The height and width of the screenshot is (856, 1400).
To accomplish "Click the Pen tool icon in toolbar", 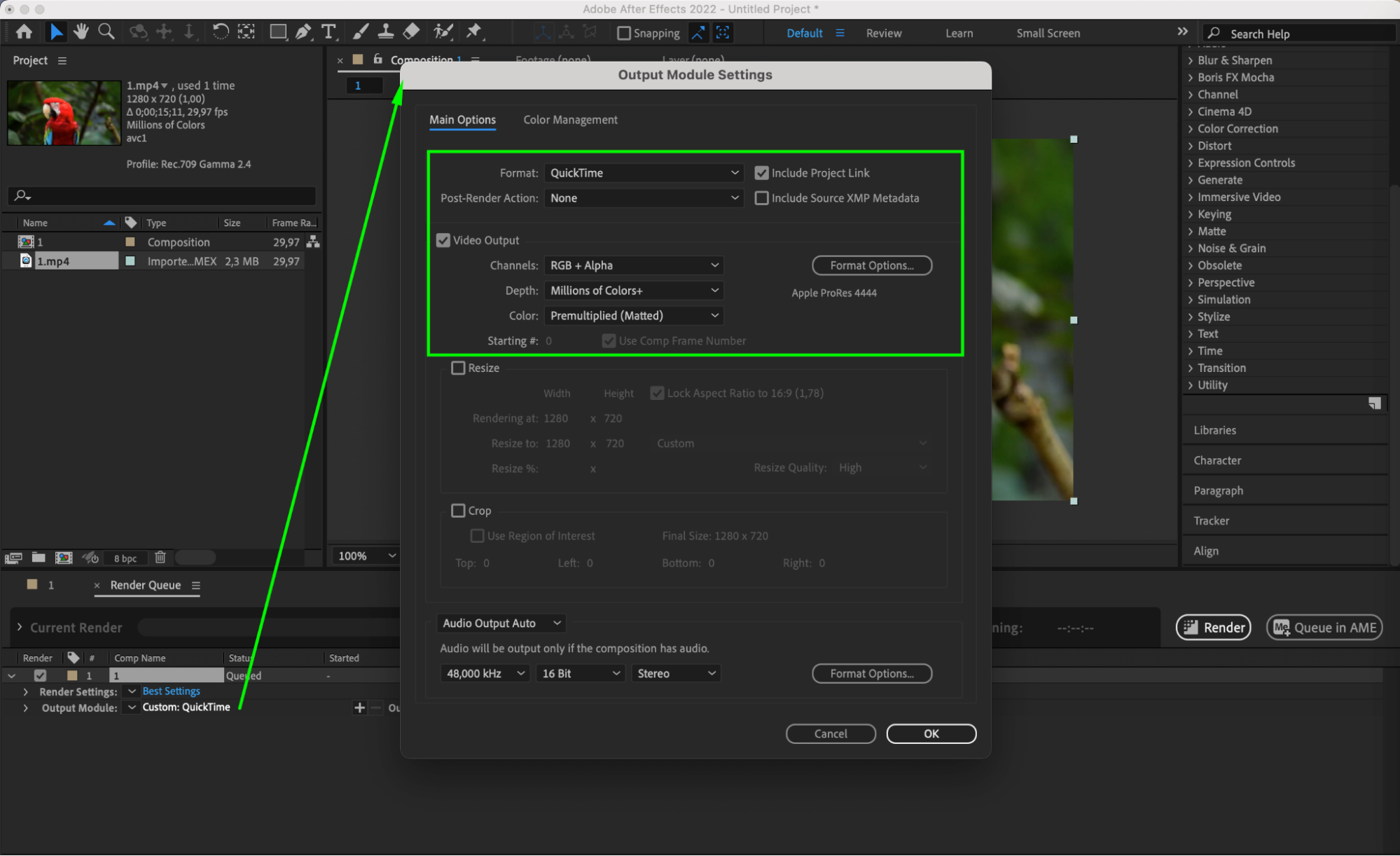I will click(x=306, y=33).
